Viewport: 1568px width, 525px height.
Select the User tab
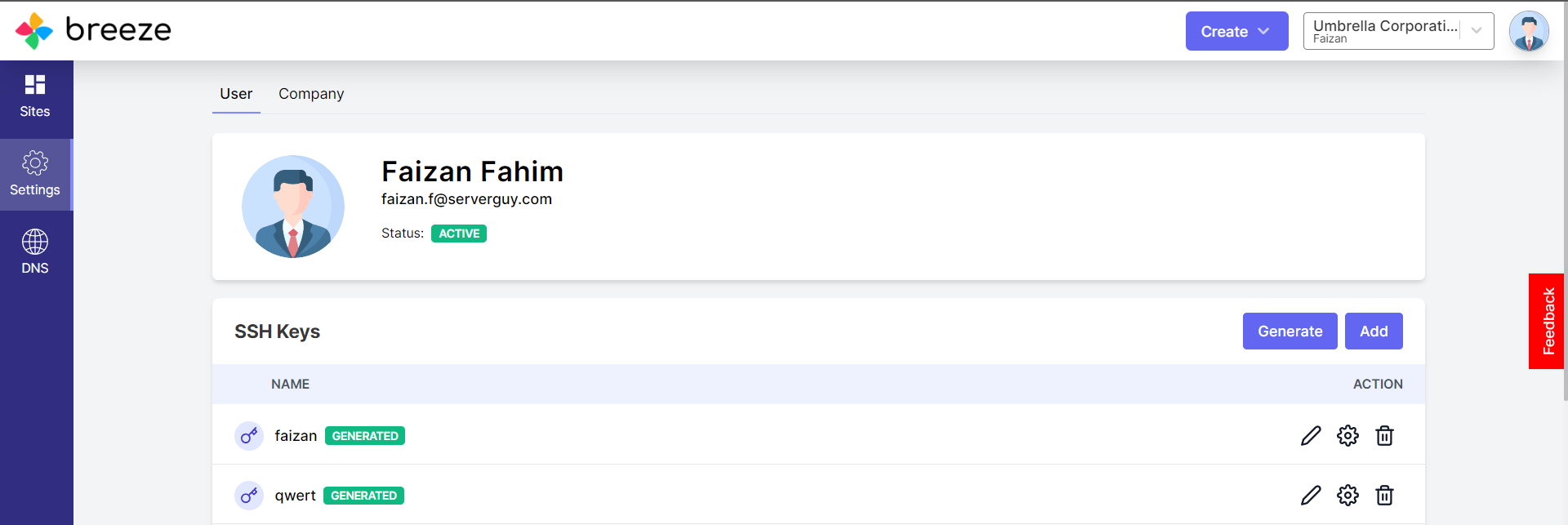(236, 94)
